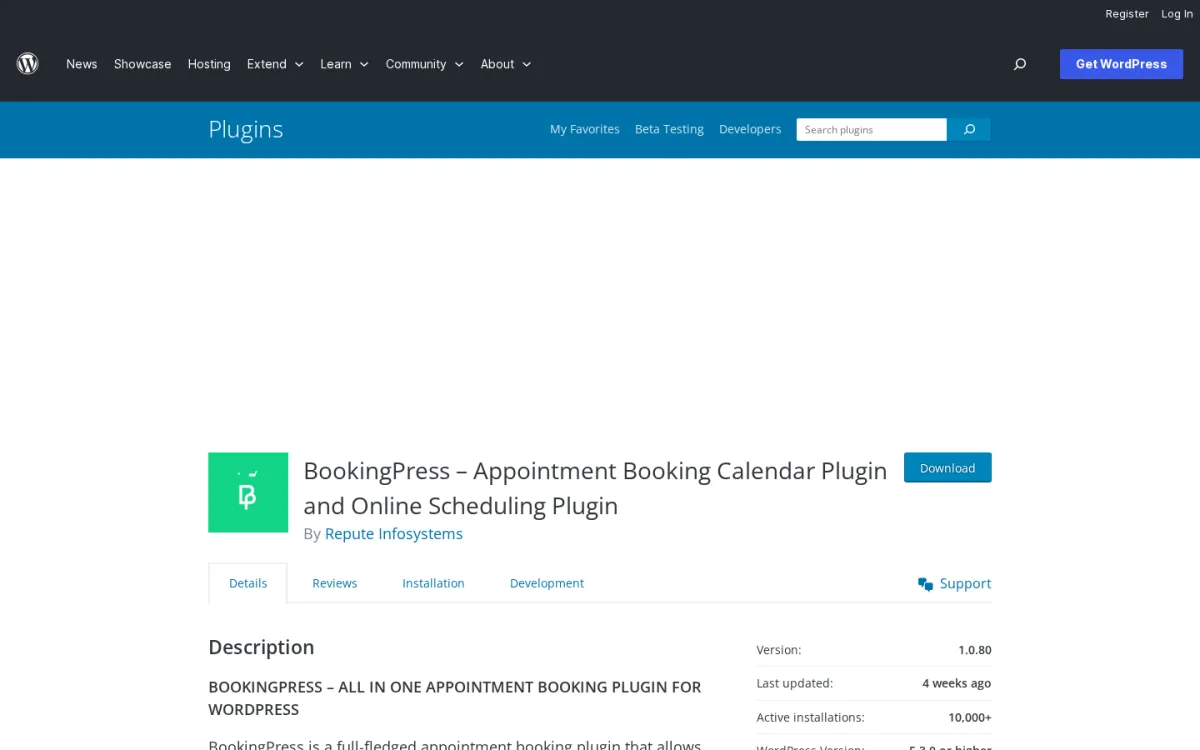Viewport: 1200px width, 750px height.
Task: Open Beta Testing link
Action: [x=669, y=129]
